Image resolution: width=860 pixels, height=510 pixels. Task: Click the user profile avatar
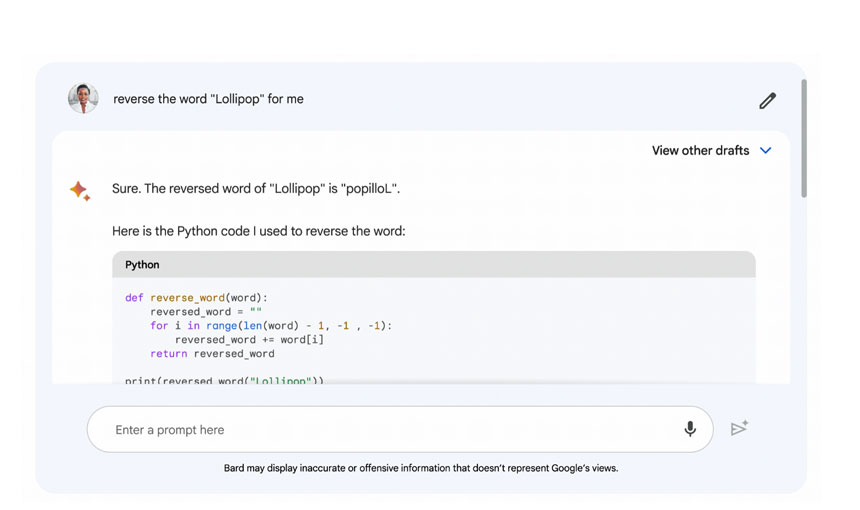tap(83, 99)
